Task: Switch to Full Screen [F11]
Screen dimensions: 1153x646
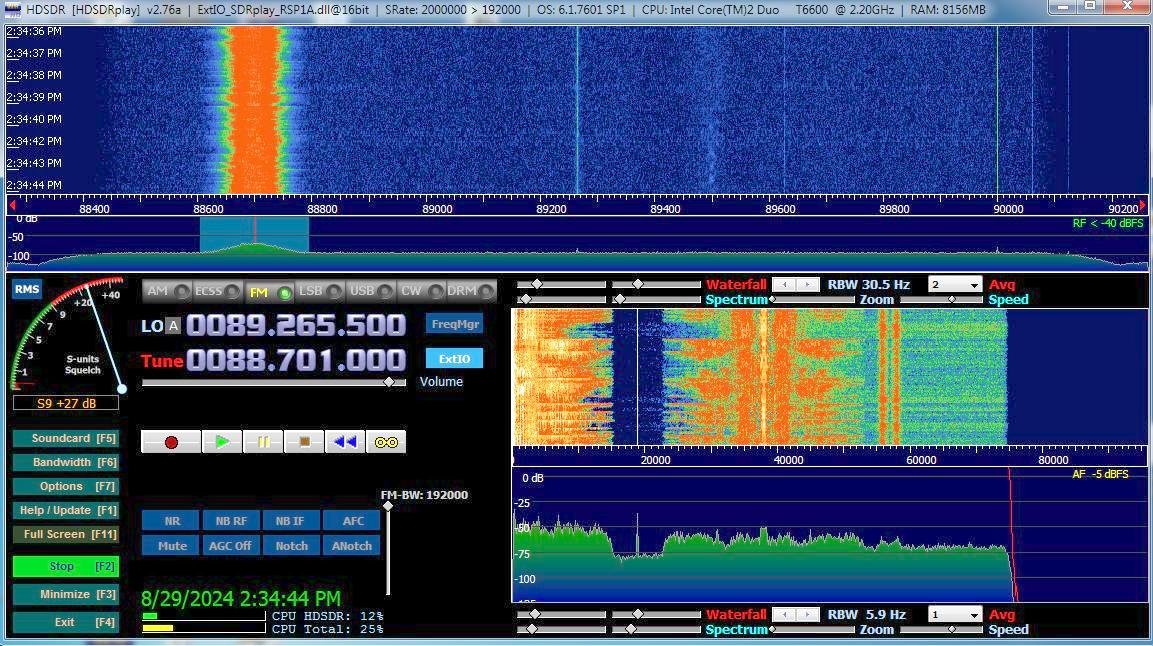Action: pos(65,534)
